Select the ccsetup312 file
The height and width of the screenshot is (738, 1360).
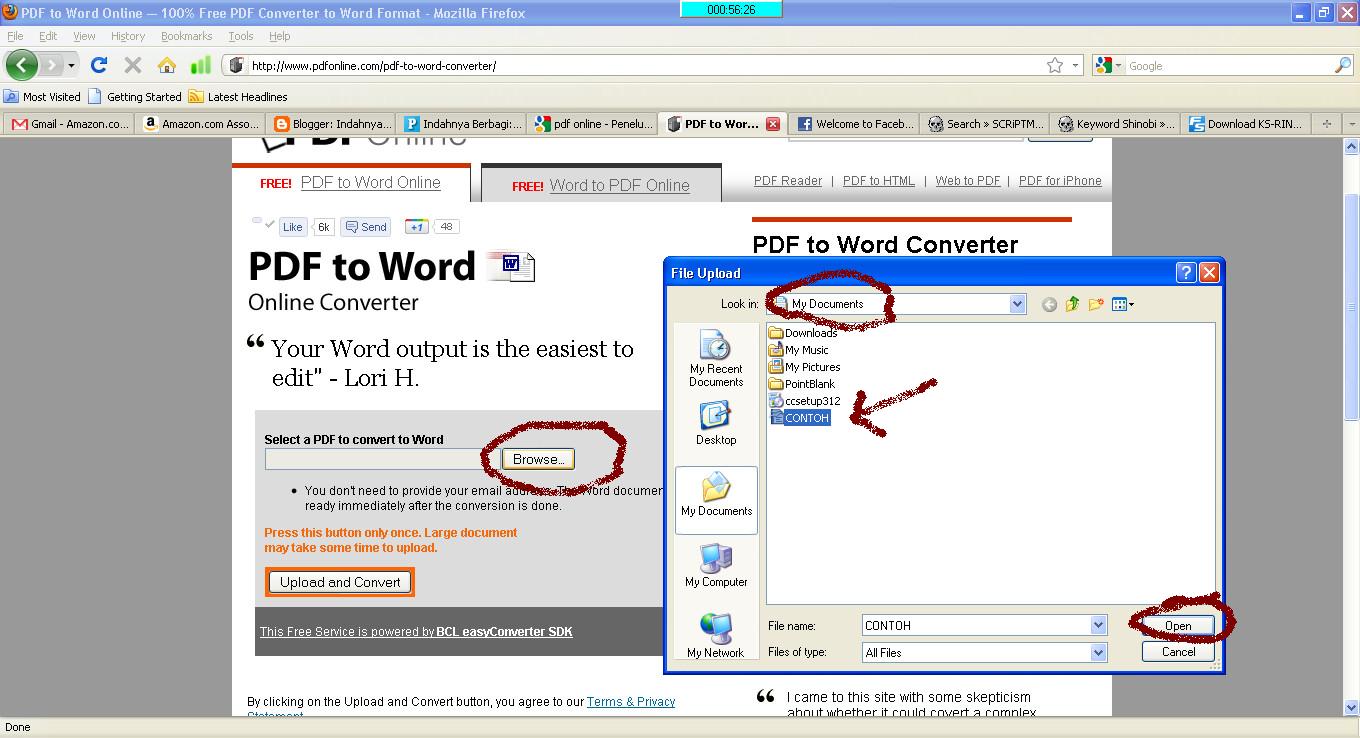pyautogui.click(x=805, y=401)
